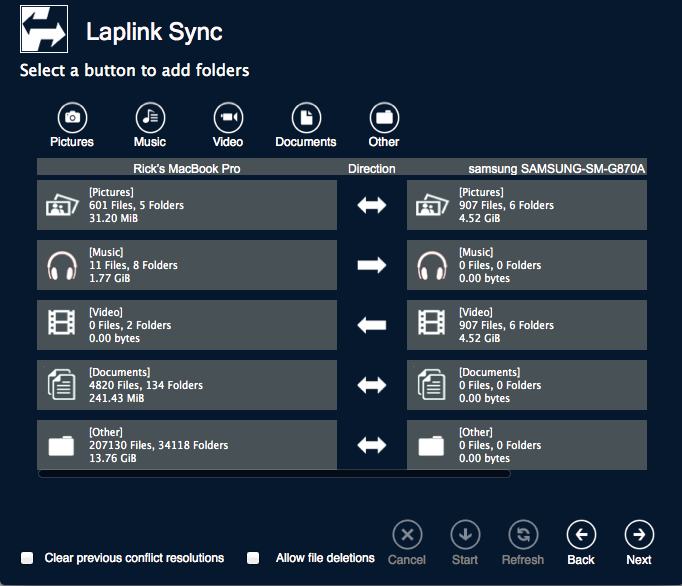Click the MacBook Pictures photo icon
The image size is (682, 586).
click(62, 205)
